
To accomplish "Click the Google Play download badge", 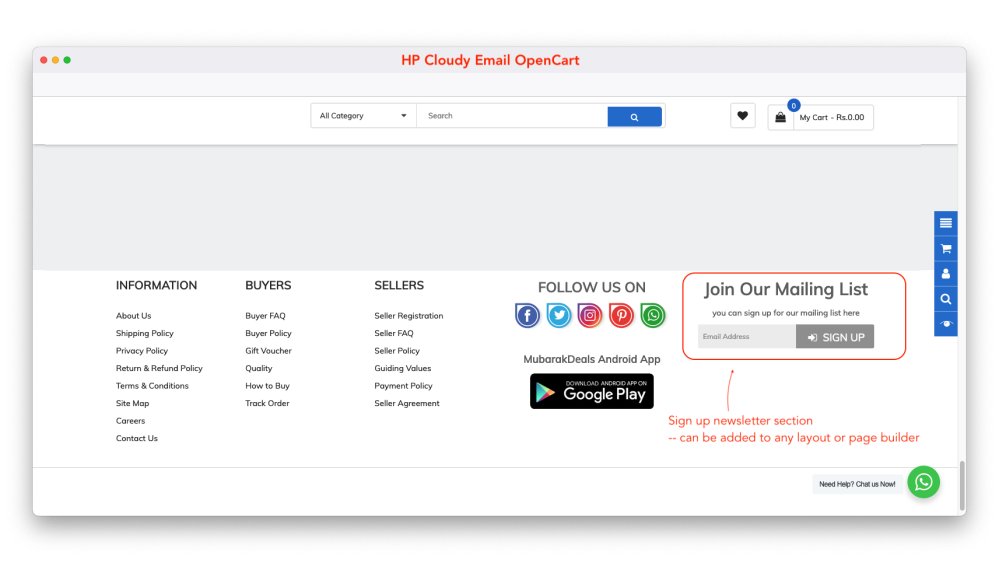I will pos(591,391).
